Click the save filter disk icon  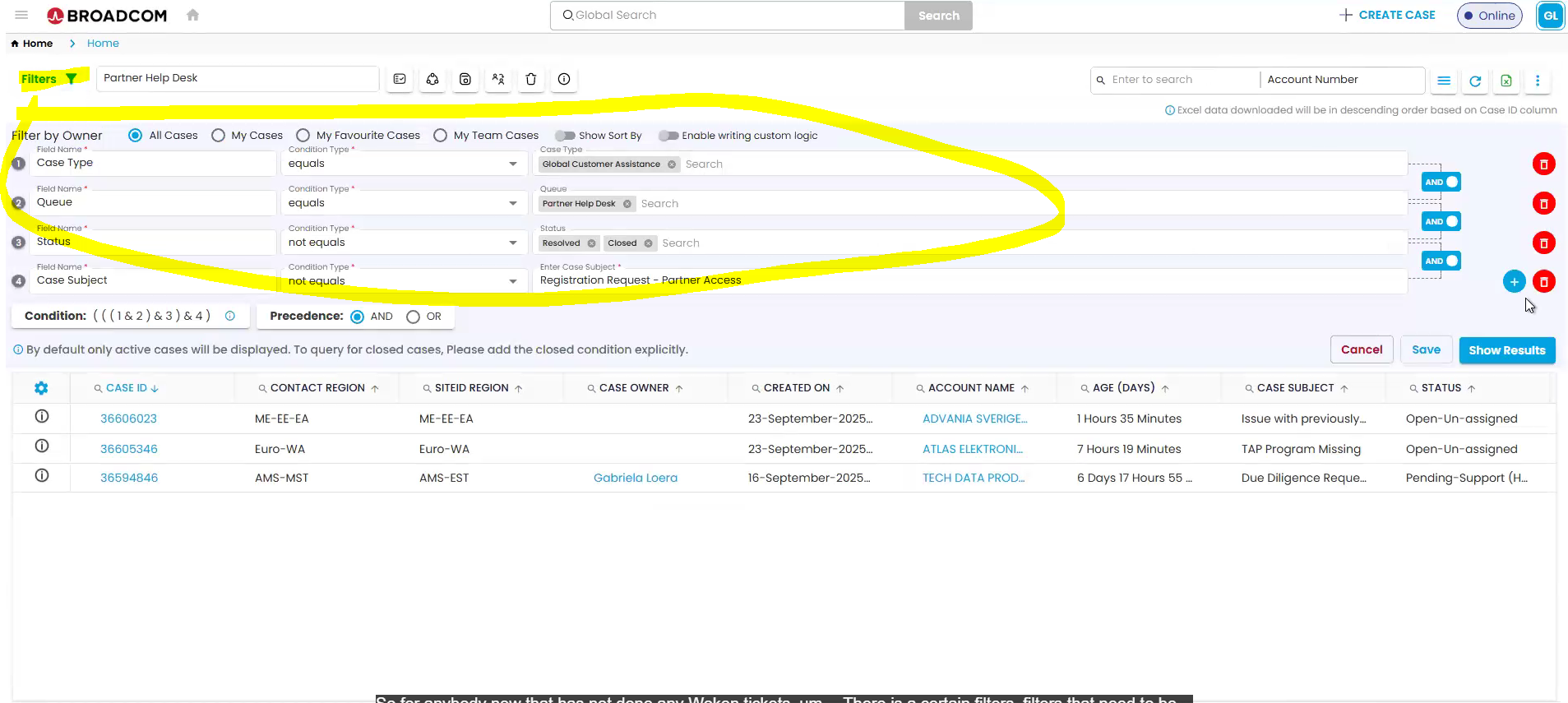[465, 79]
